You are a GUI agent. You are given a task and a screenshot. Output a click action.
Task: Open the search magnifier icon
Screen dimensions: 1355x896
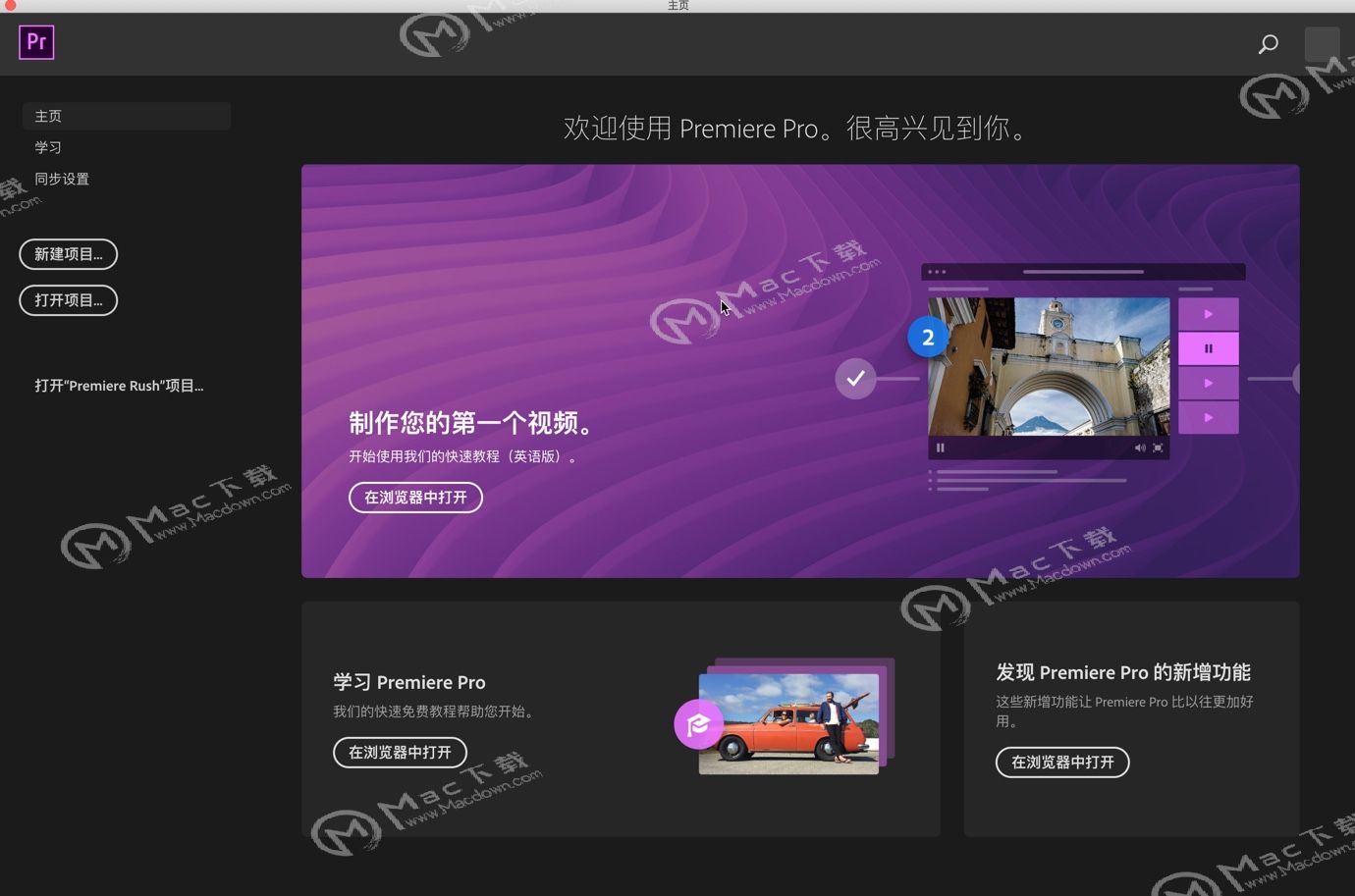click(x=1269, y=43)
